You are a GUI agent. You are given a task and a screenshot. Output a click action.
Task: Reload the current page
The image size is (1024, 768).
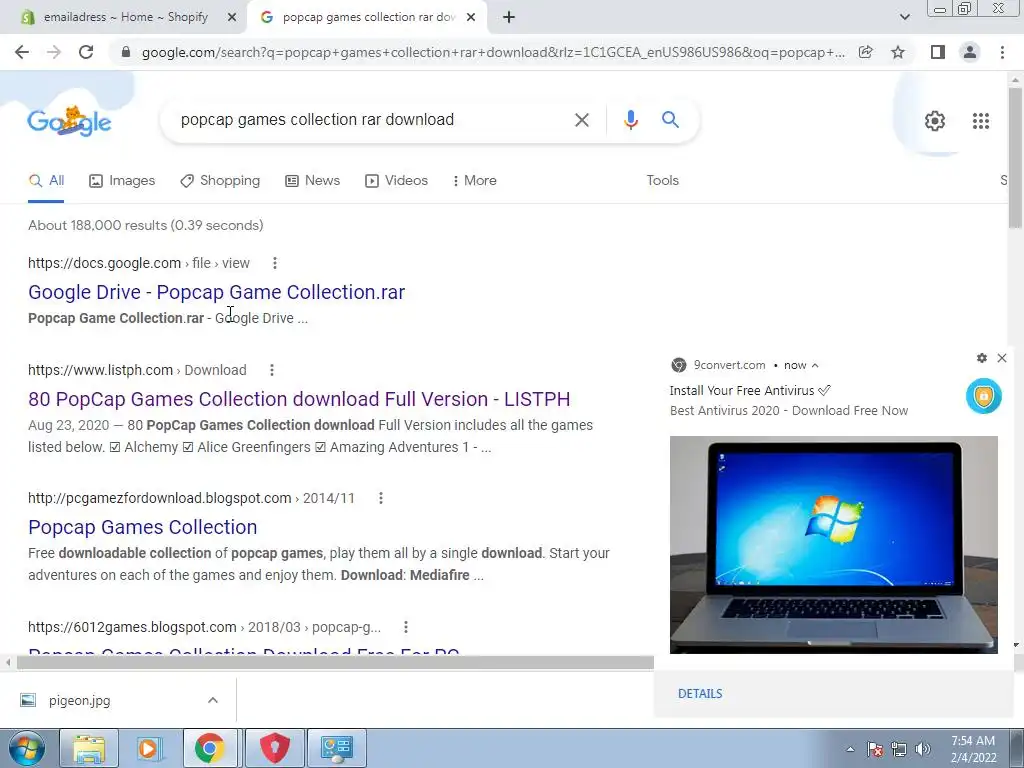tap(86, 52)
